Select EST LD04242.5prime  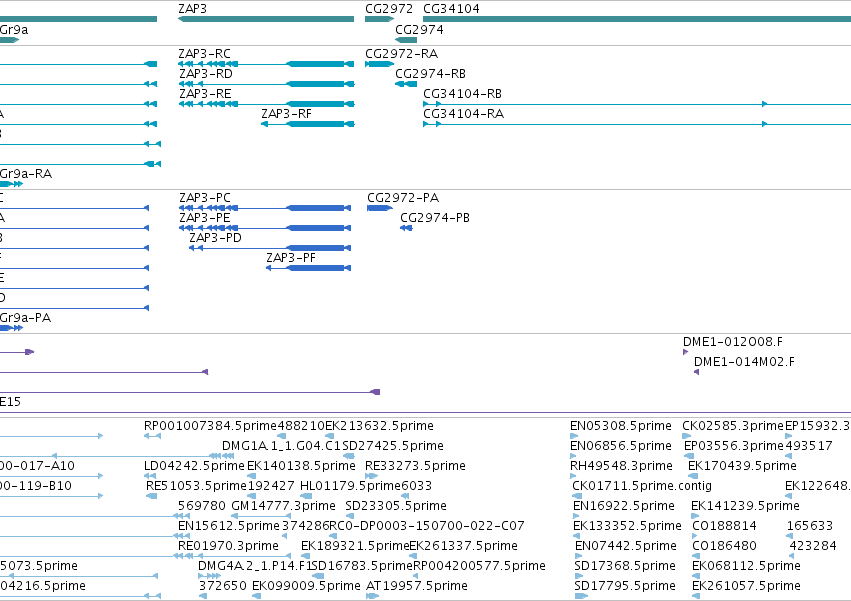pyautogui.click(x=194, y=466)
